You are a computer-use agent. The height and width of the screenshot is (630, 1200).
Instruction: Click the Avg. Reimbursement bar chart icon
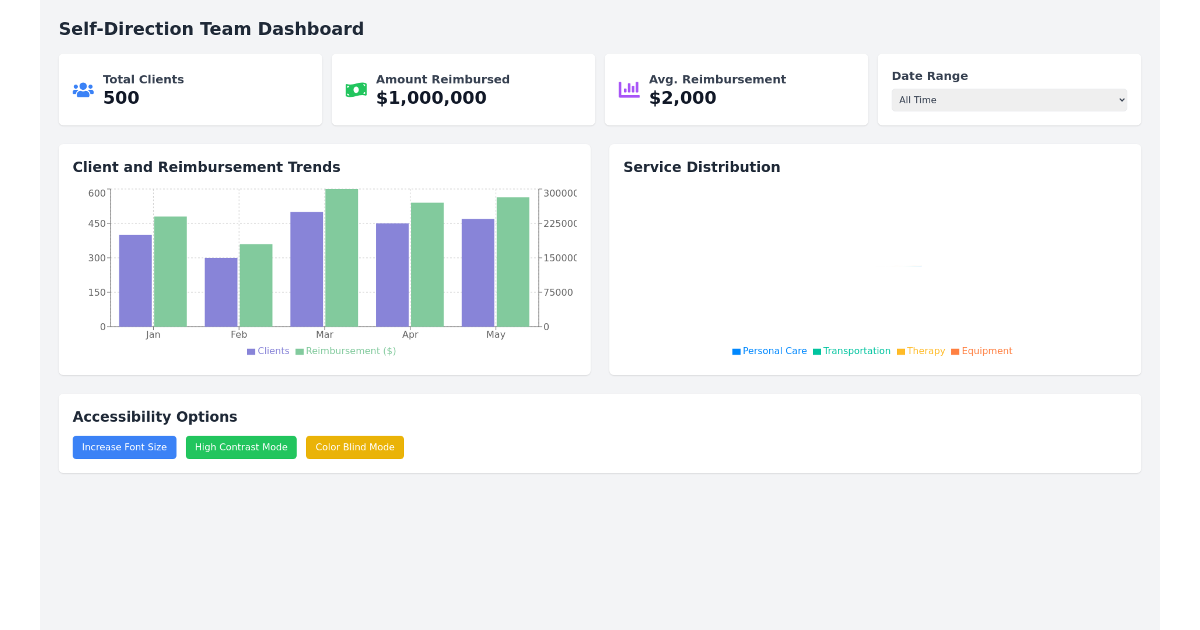(629, 89)
